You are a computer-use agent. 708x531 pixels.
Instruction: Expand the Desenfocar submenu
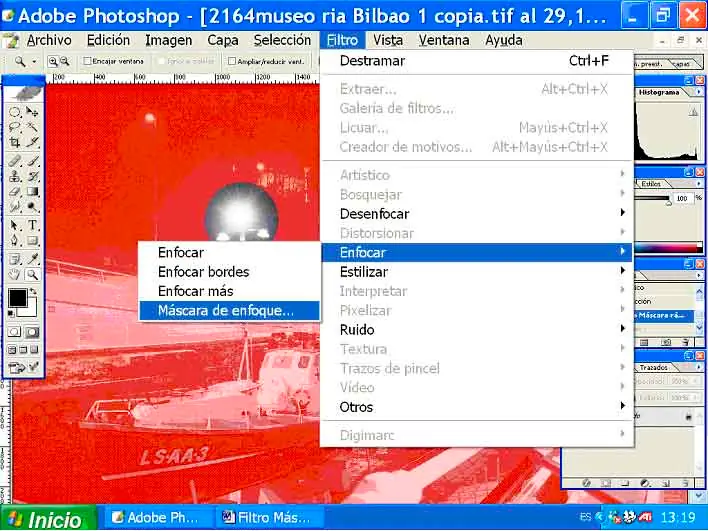tap(476, 214)
